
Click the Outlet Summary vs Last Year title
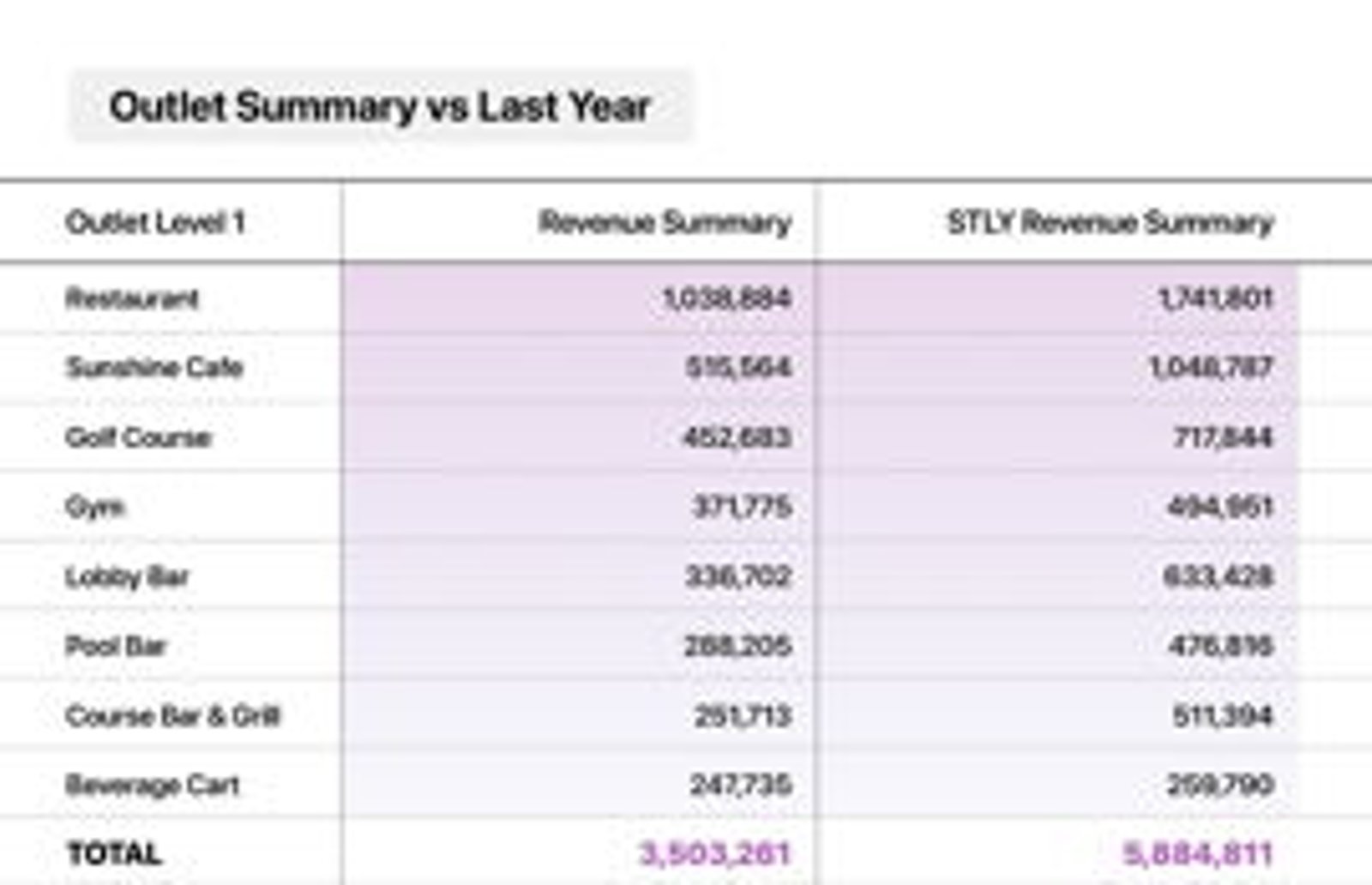pos(380,107)
